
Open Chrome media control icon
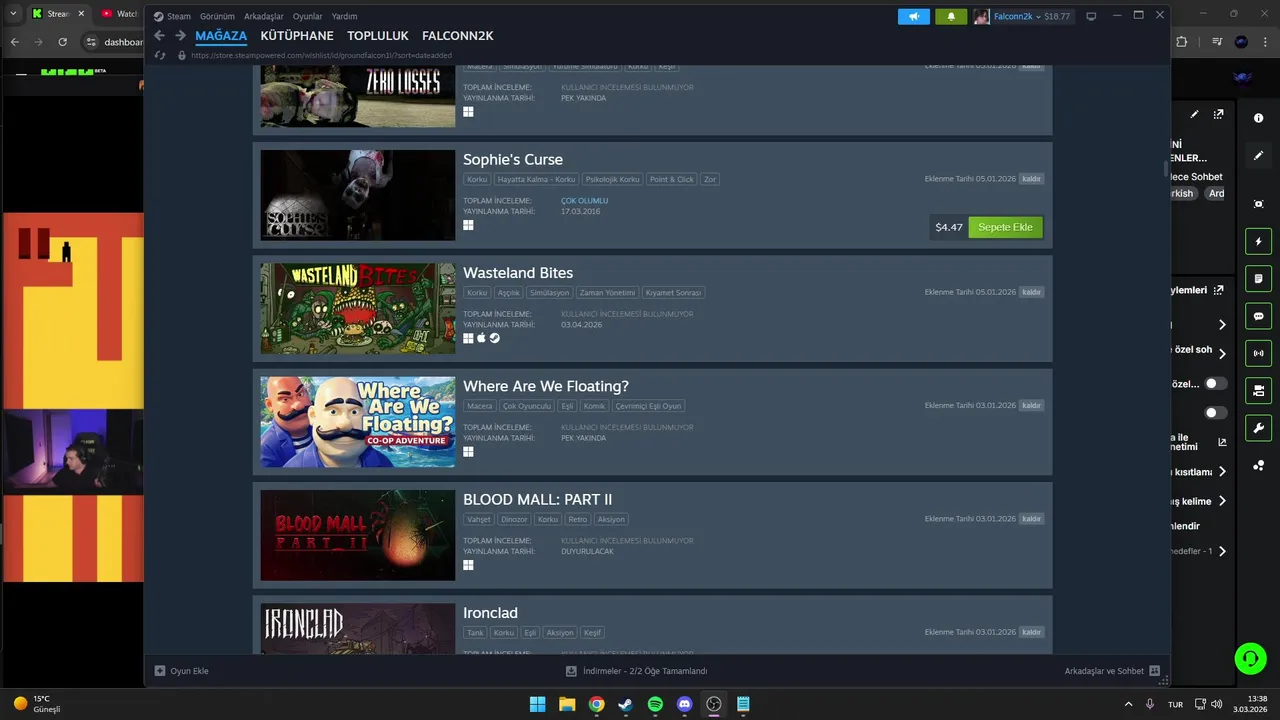1217,42
